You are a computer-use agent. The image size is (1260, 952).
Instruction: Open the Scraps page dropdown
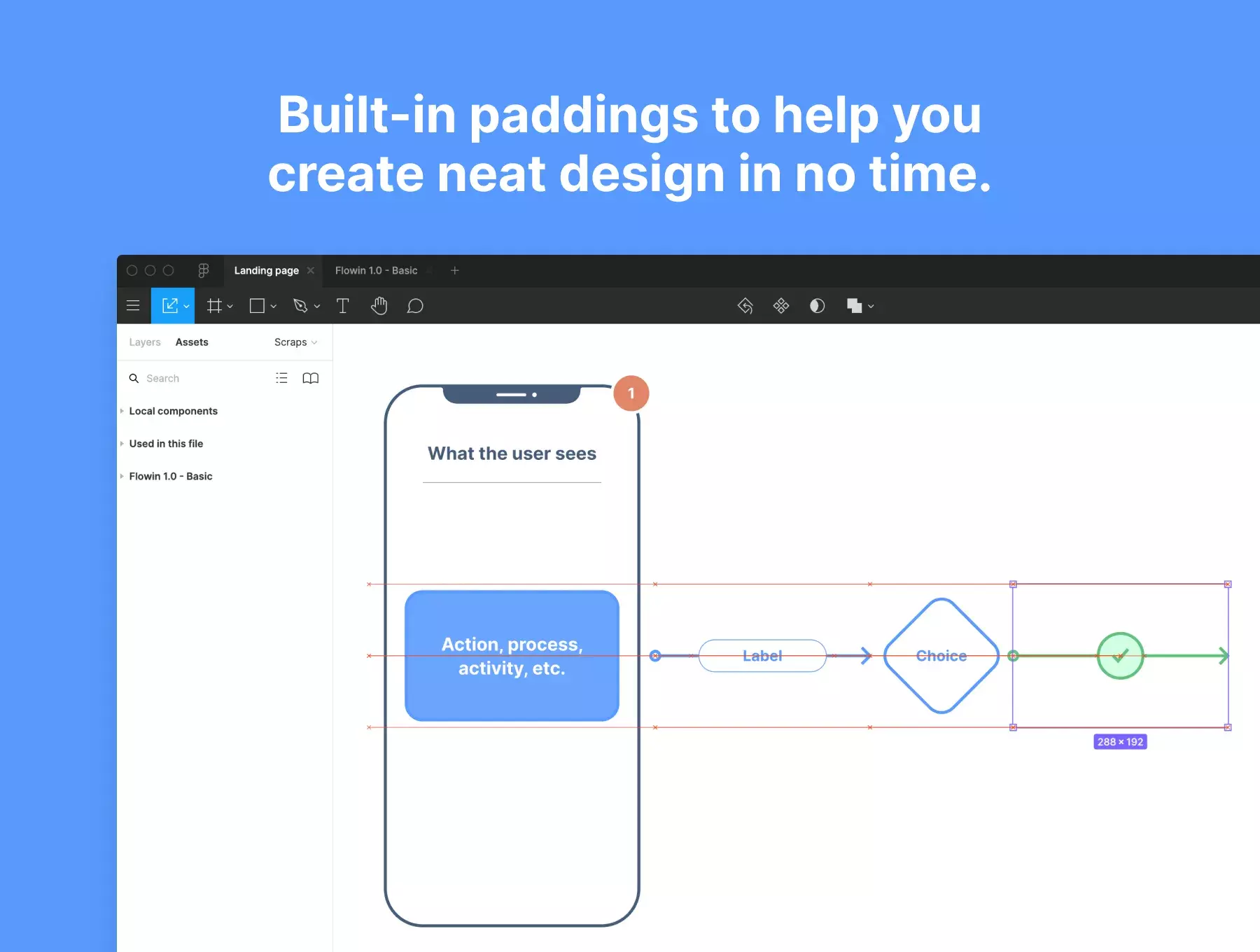click(x=295, y=342)
